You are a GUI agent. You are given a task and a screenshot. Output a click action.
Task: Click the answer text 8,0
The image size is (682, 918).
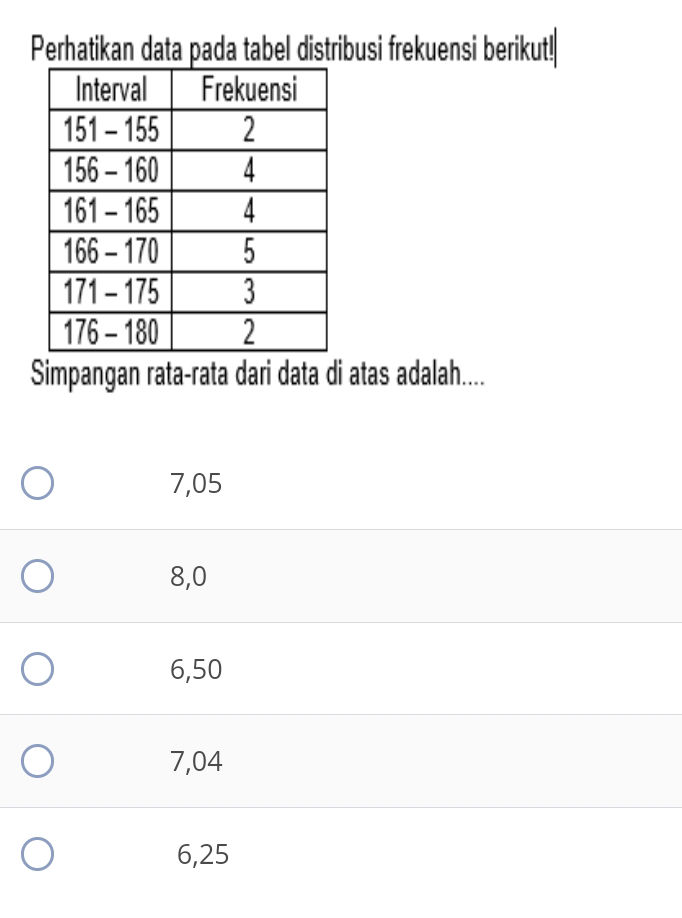189,576
